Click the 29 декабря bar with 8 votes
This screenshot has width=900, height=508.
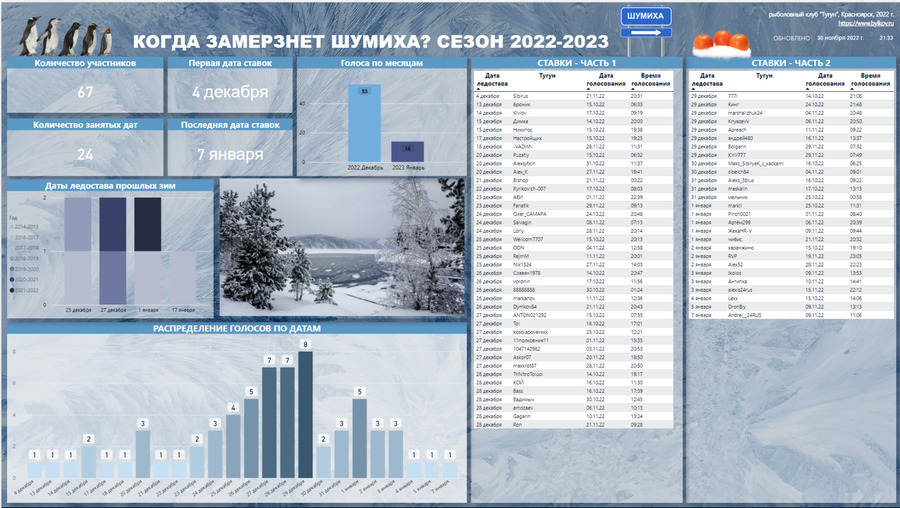click(x=305, y=414)
